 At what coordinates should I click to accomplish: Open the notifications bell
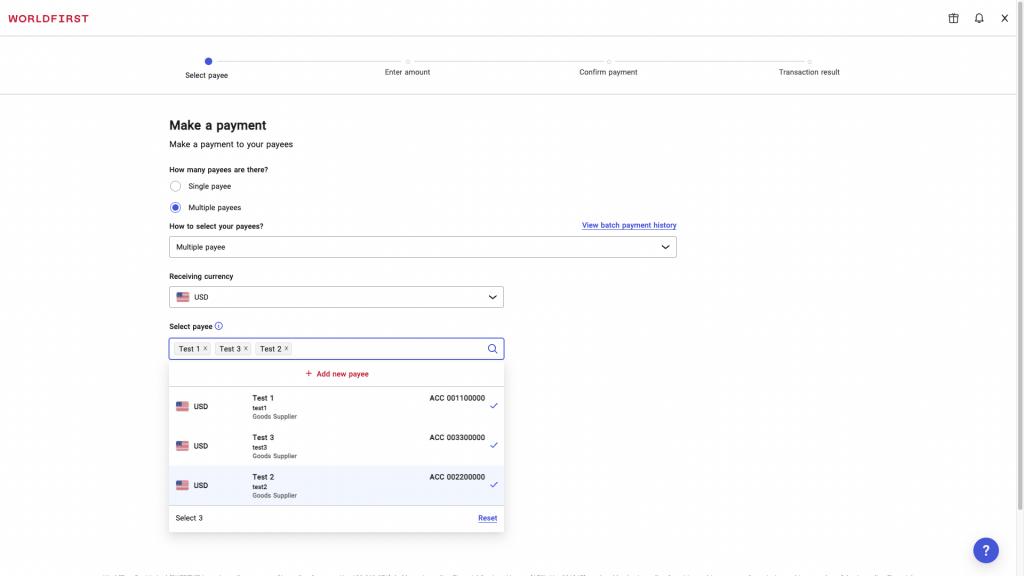[979, 18]
